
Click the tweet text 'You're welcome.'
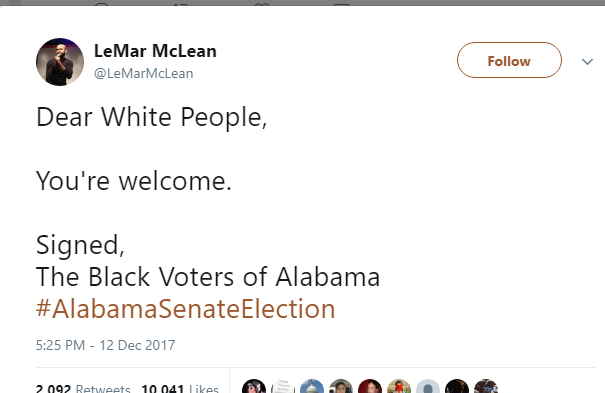(x=134, y=180)
